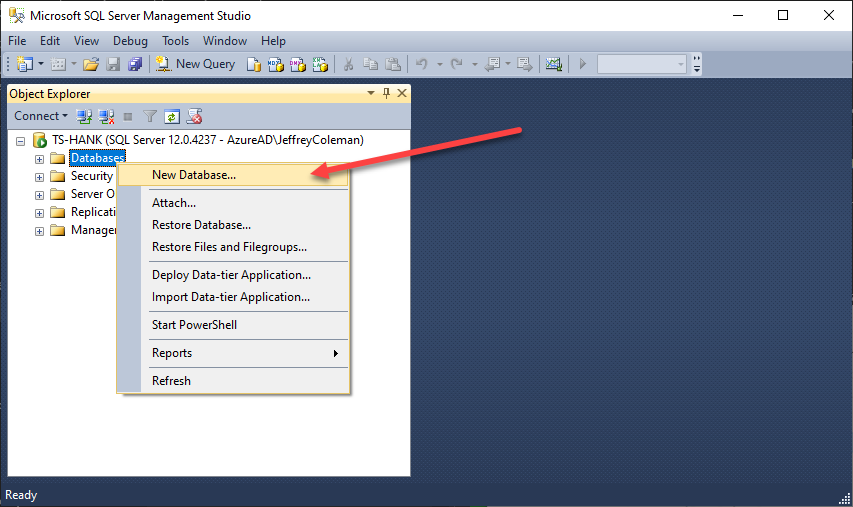
Task: Choose Start PowerShell from context menu
Action: tap(233, 325)
